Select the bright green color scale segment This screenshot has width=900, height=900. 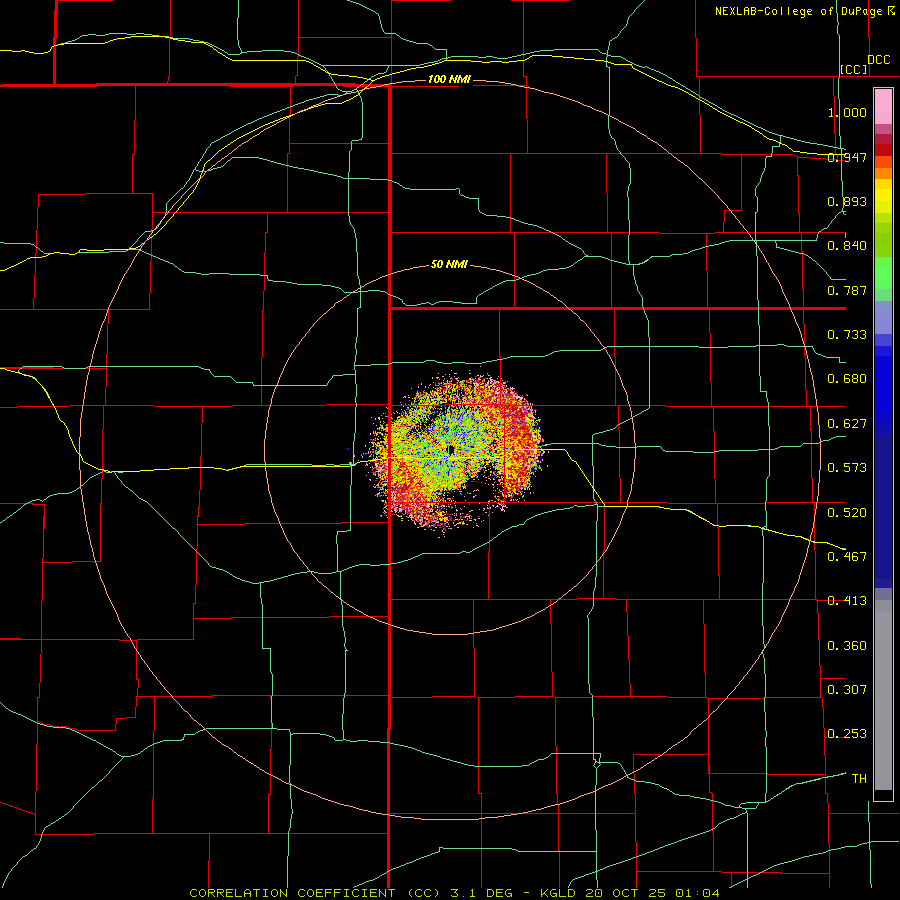click(x=883, y=273)
